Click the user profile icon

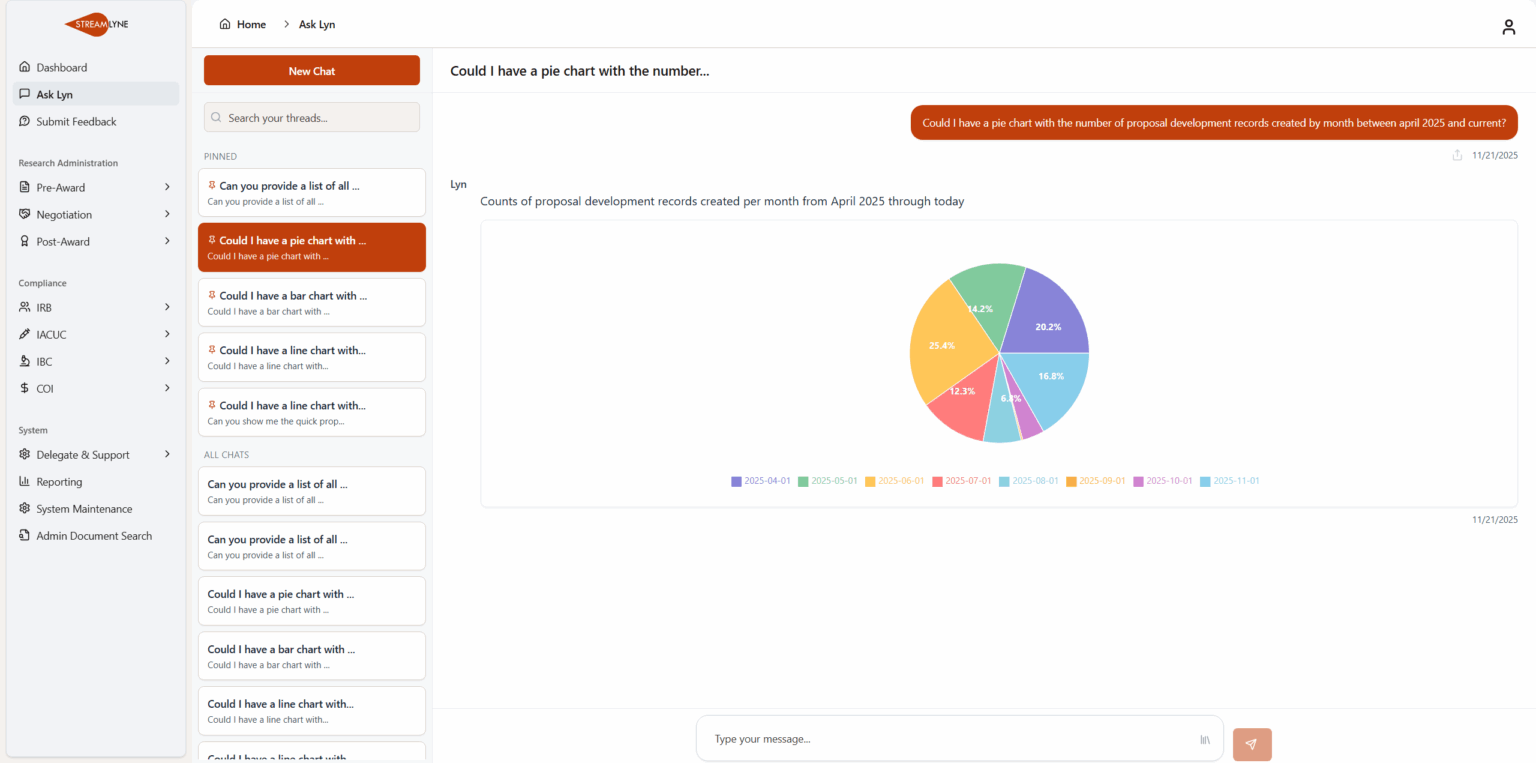(1508, 27)
